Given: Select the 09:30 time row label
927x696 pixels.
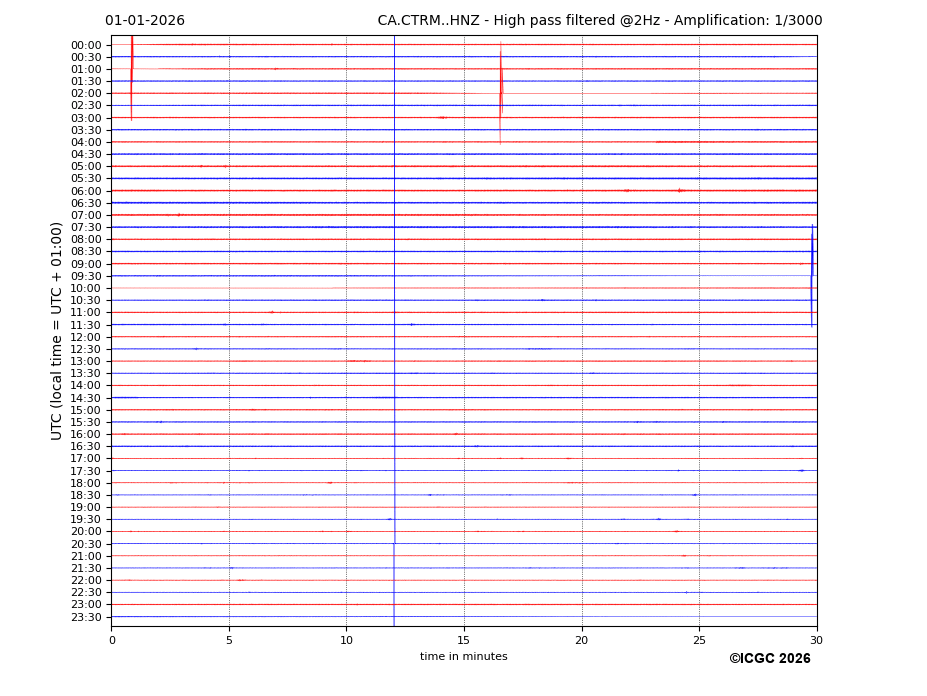Looking at the screenshot, I should click(86, 276).
